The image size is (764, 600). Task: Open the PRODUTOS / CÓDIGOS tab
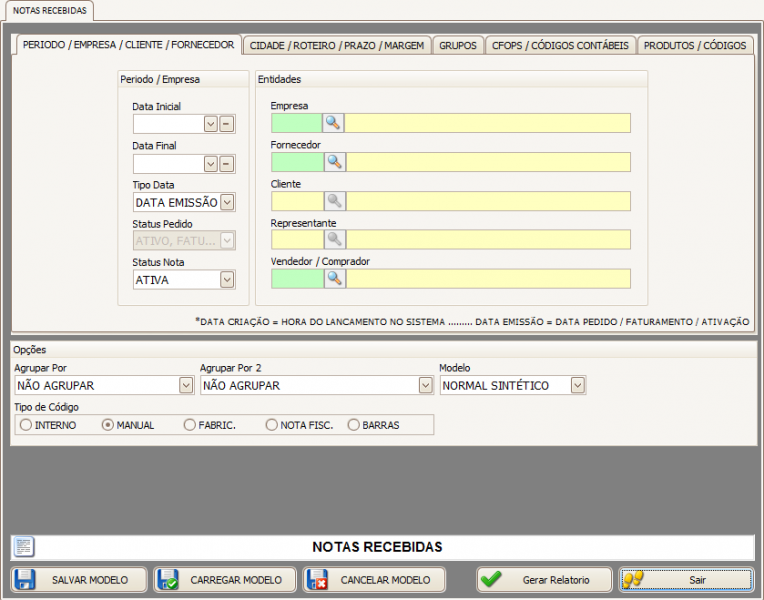695,45
